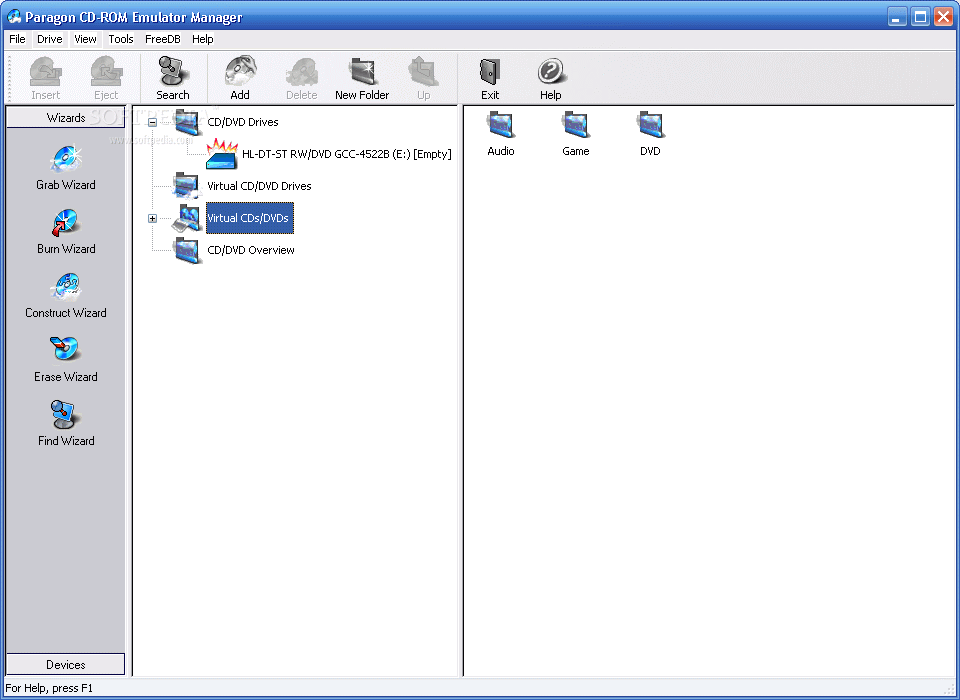Select the Virtual CDs/DVDs tree label
The image size is (960, 700).
[249, 218]
